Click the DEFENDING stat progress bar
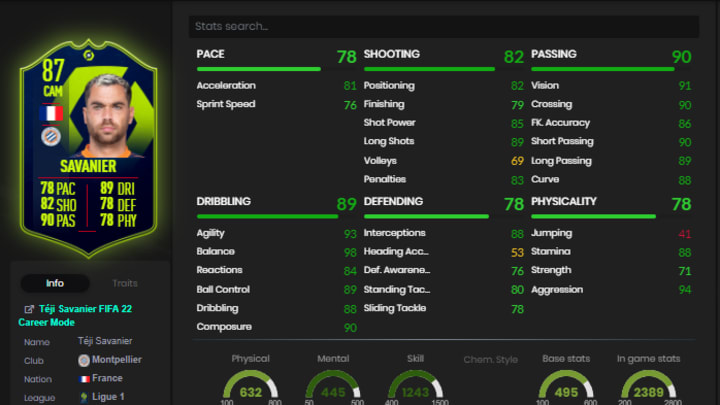The image size is (720, 405). [x=444, y=216]
